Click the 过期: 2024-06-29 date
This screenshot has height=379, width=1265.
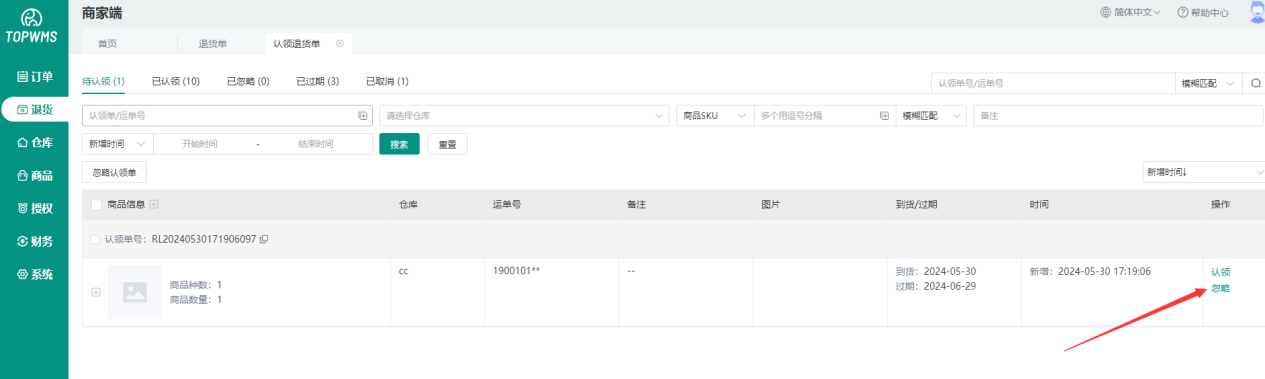tap(935, 286)
